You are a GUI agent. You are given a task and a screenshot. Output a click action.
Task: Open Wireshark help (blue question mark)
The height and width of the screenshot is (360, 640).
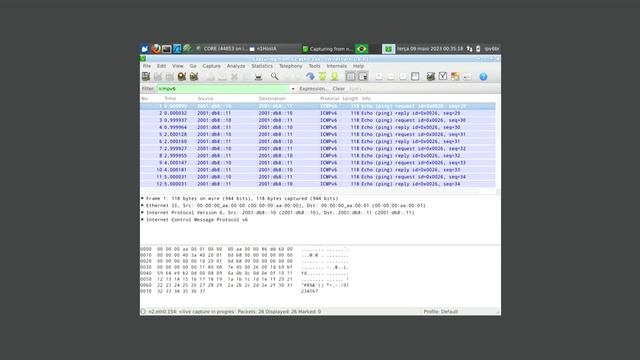coord(483,76)
